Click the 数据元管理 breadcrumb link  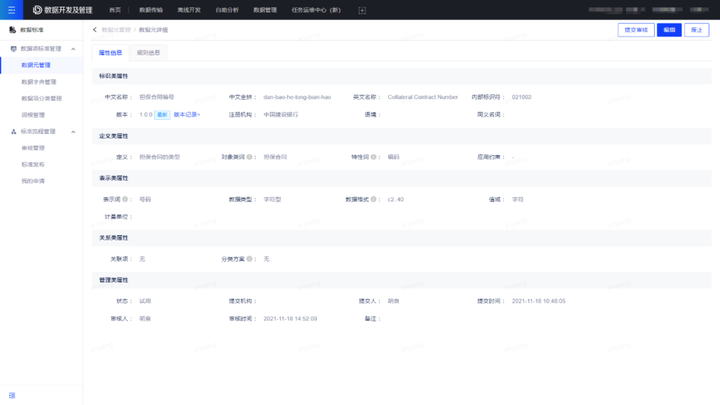pyautogui.click(x=116, y=30)
